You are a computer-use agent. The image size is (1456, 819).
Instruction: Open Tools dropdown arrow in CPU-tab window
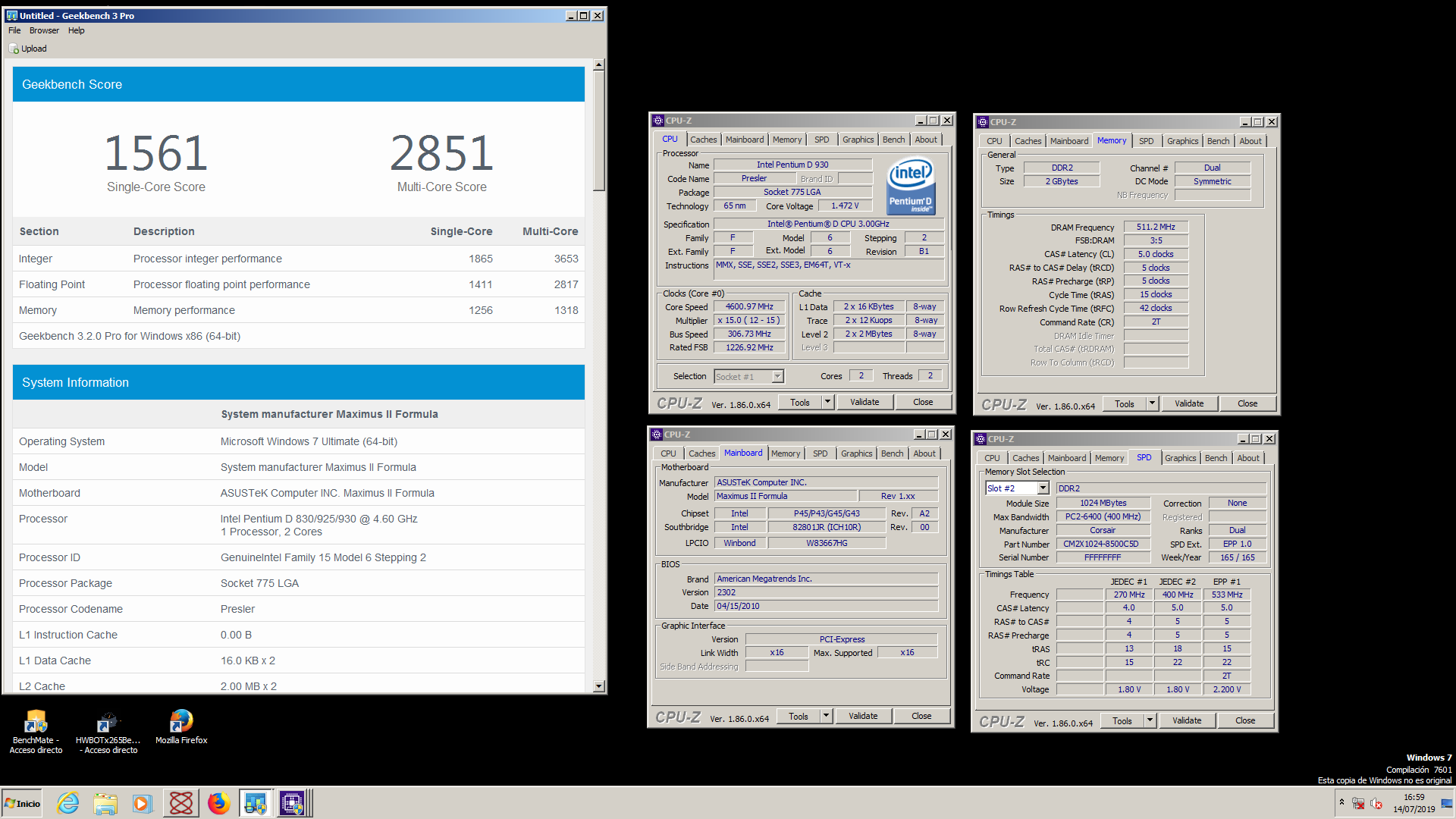[x=828, y=403]
